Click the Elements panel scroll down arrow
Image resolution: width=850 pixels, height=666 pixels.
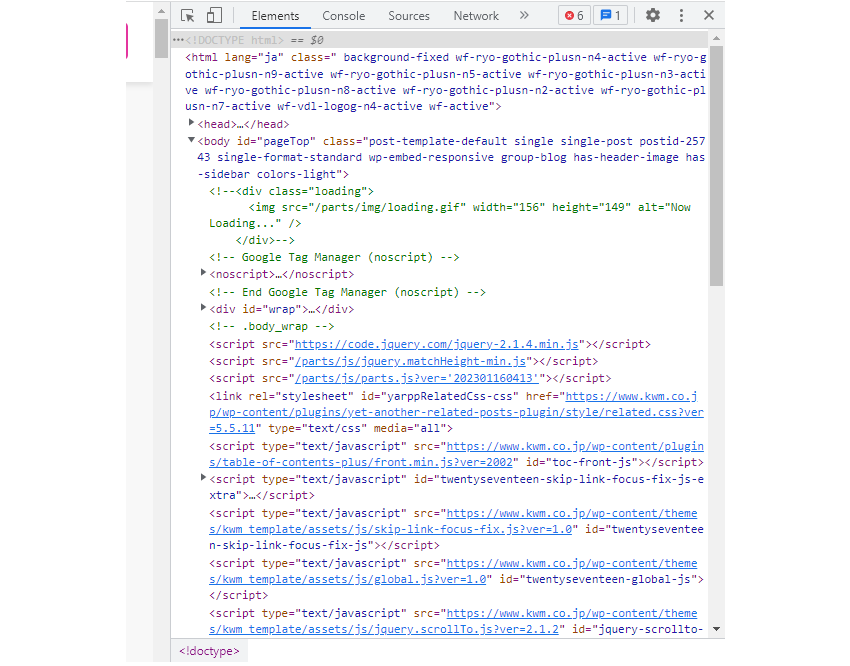[x=717, y=630]
